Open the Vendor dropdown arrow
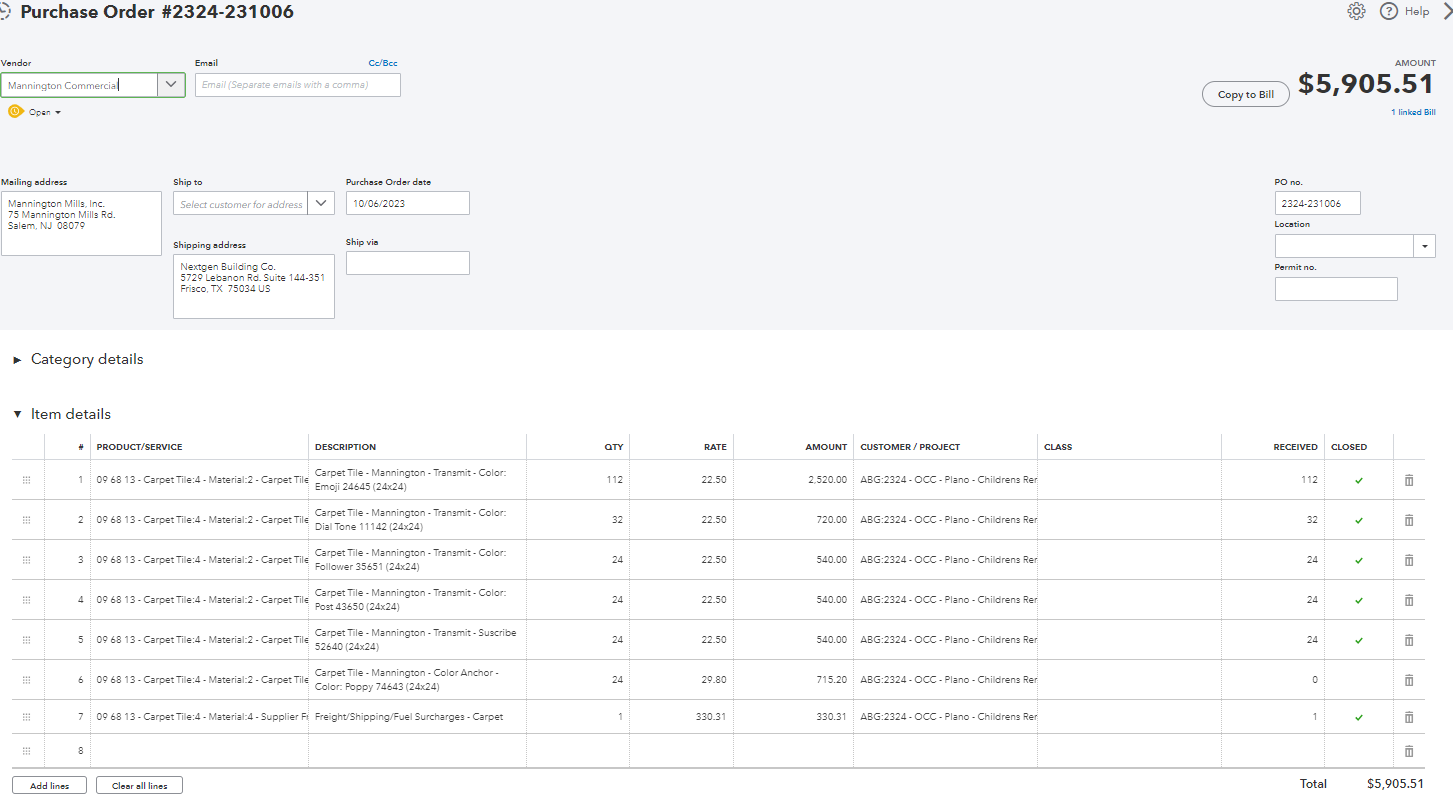Screen dimensions: 1453x797 (x=171, y=84)
